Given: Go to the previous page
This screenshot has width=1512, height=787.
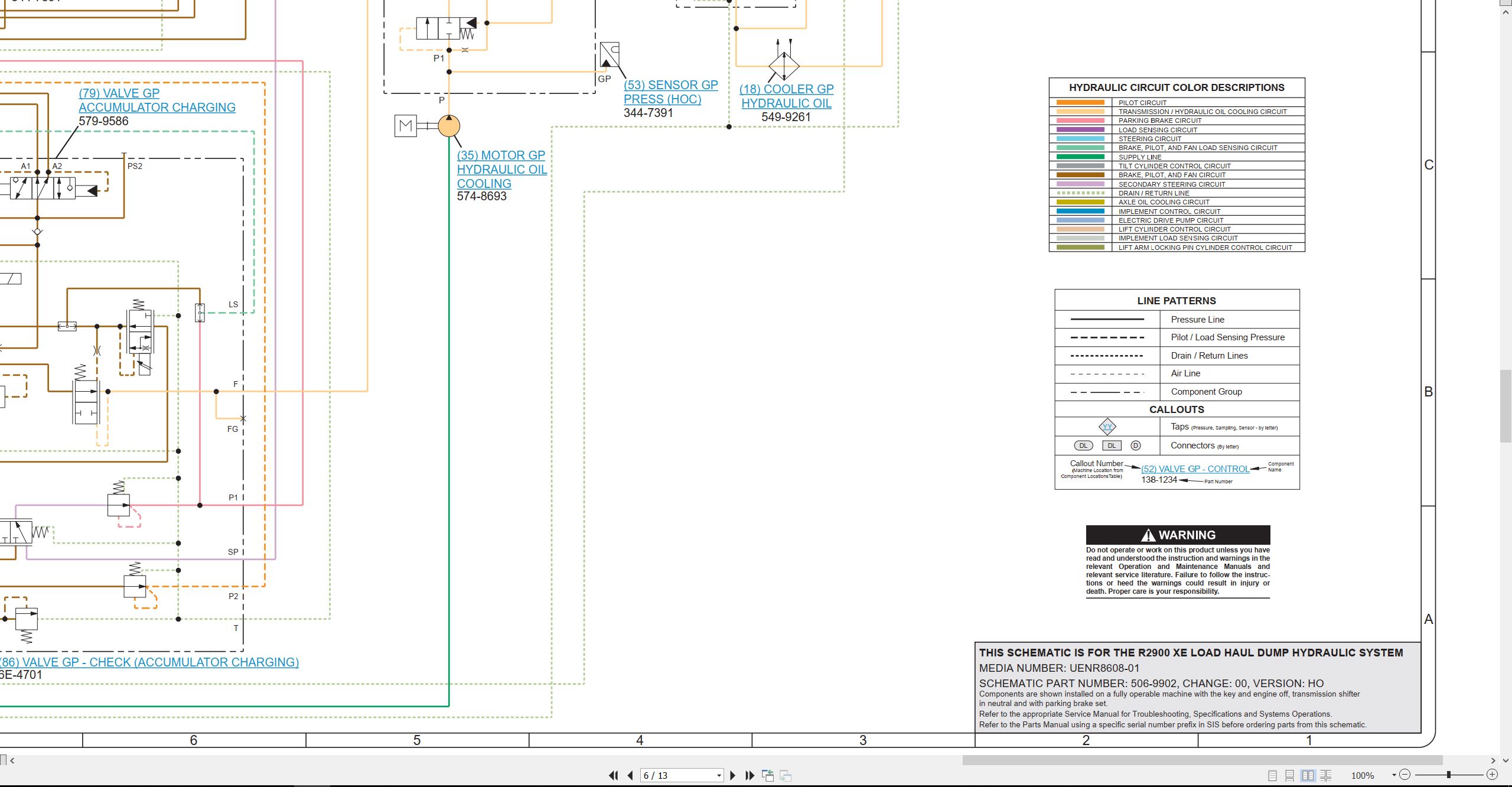Looking at the screenshot, I should click(x=630, y=775).
